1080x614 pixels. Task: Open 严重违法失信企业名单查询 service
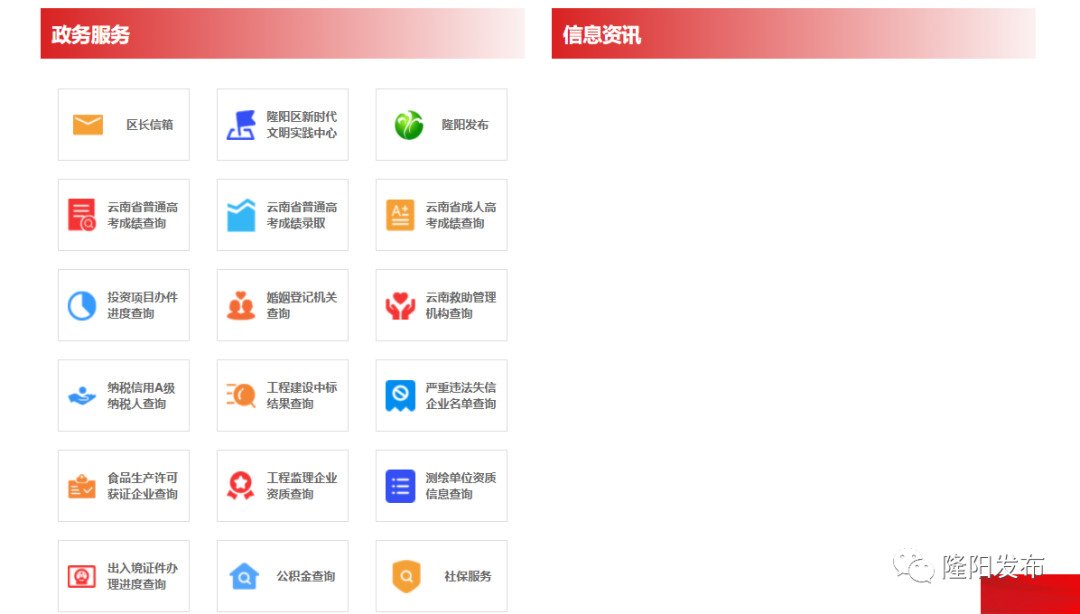pyautogui.click(x=441, y=394)
